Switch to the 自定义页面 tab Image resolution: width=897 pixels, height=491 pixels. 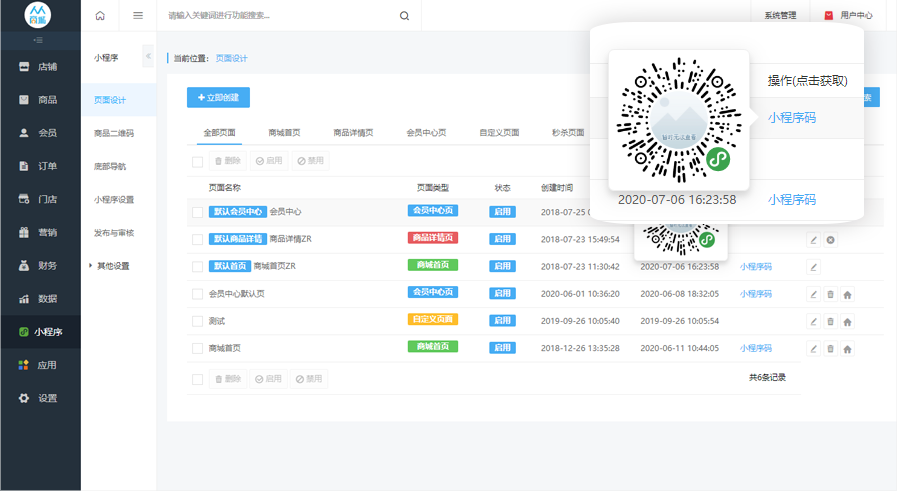499,133
